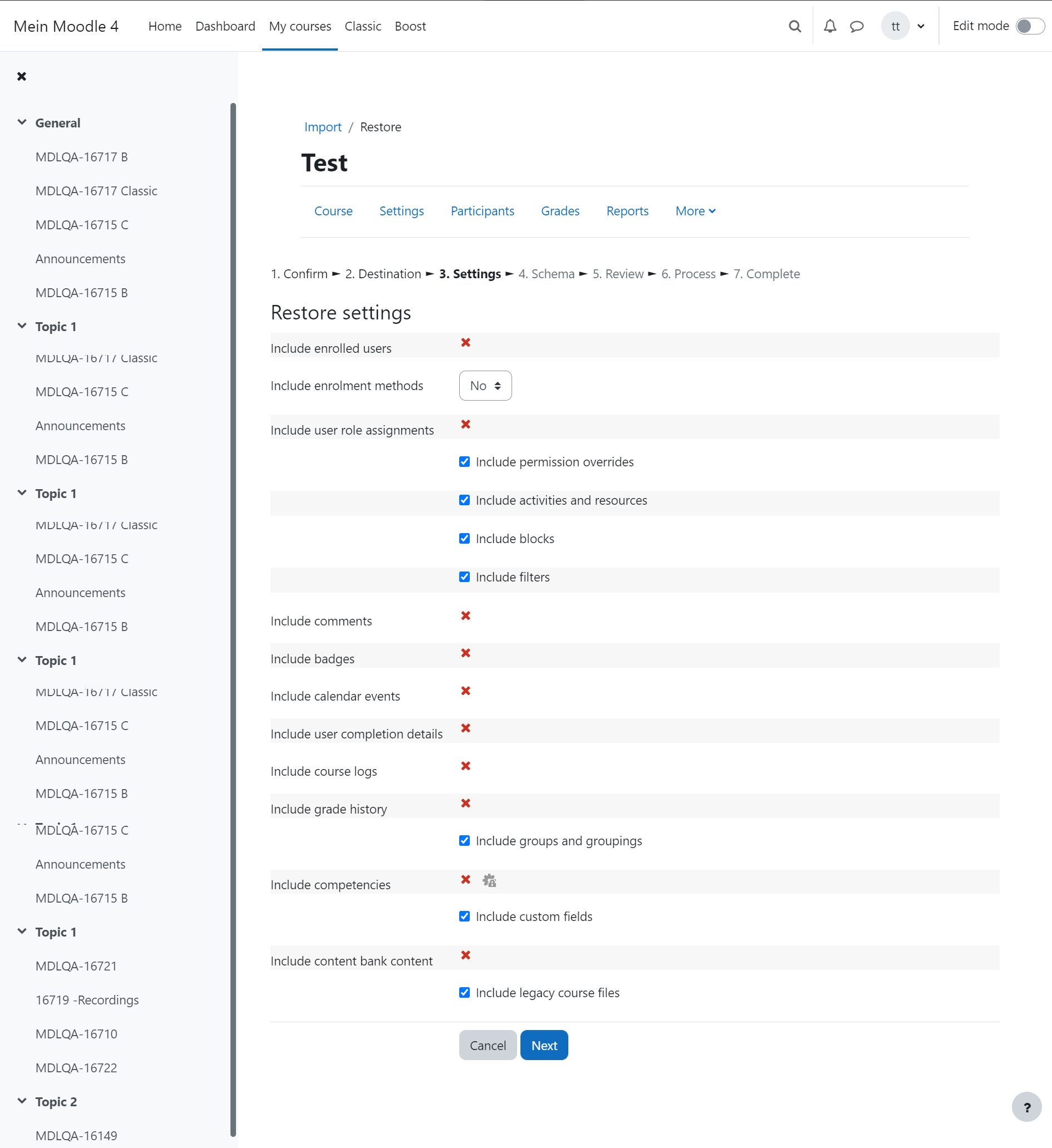Uncheck Include activities and resources
1052x1148 pixels.
[464, 500]
